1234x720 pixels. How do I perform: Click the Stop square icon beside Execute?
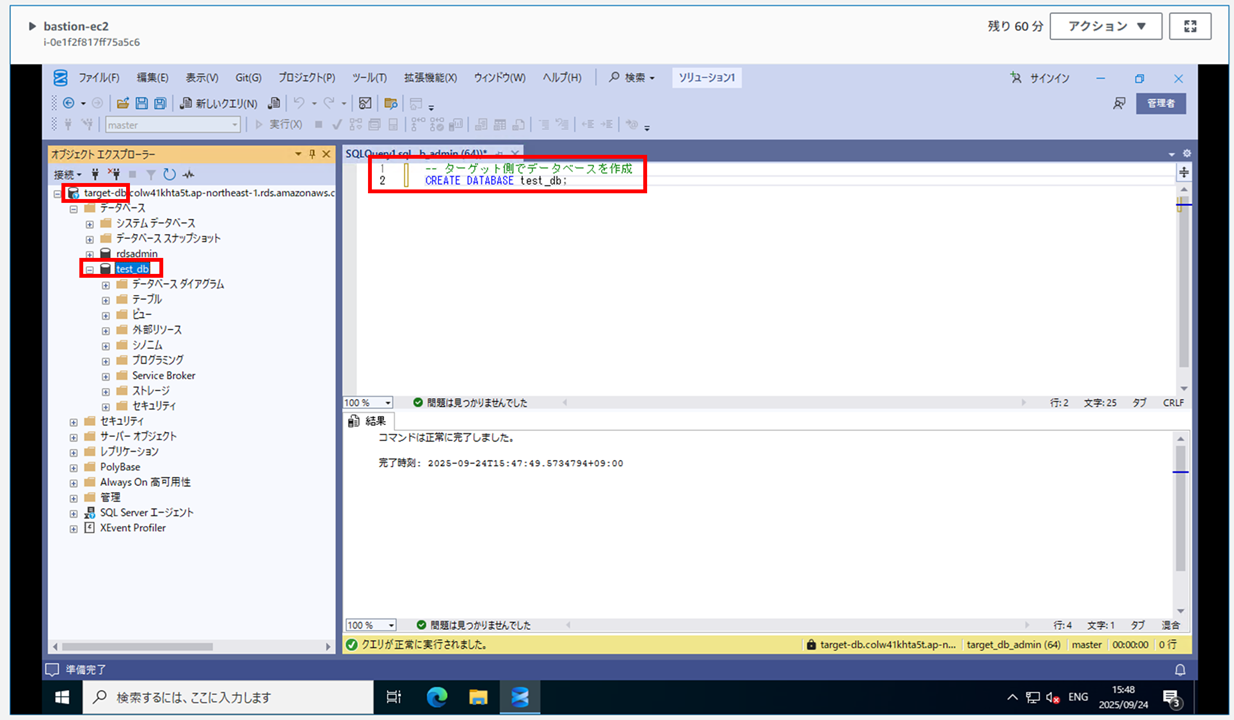pos(319,125)
